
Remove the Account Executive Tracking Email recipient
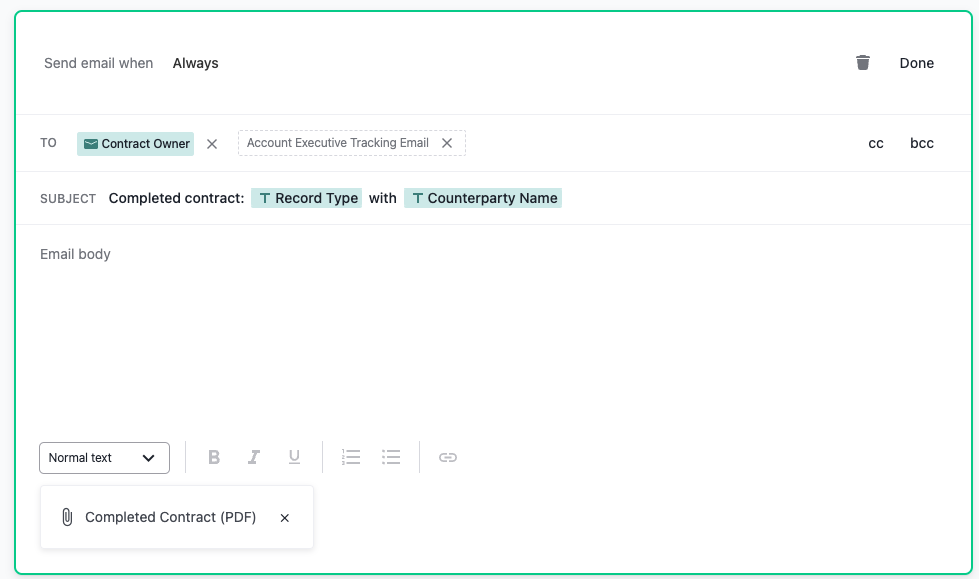pos(447,143)
